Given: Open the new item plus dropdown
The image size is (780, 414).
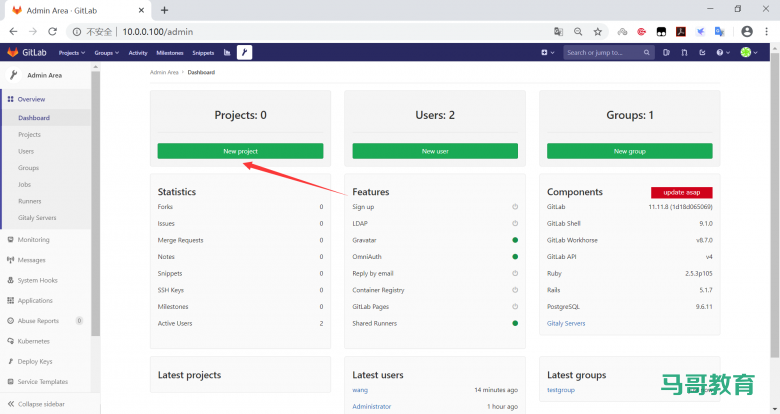Looking at the screenshot, I should (547, 52).
